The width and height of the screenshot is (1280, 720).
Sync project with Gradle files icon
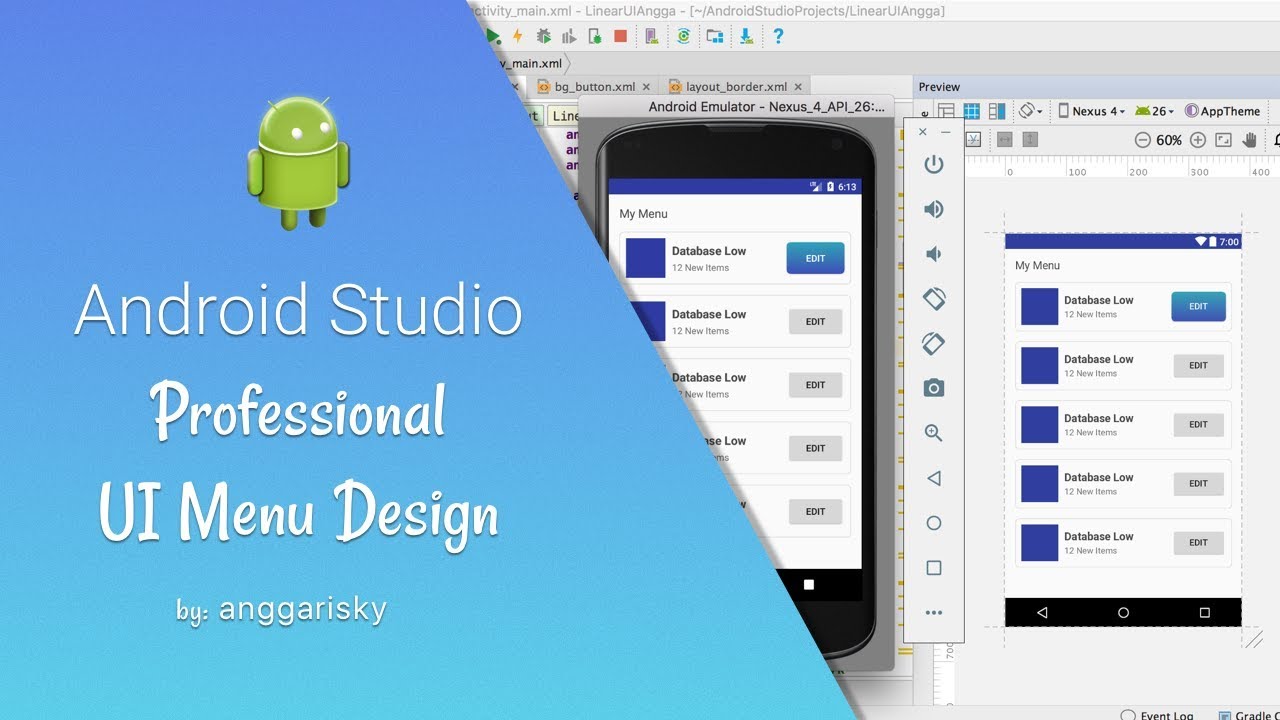(684, 36)
